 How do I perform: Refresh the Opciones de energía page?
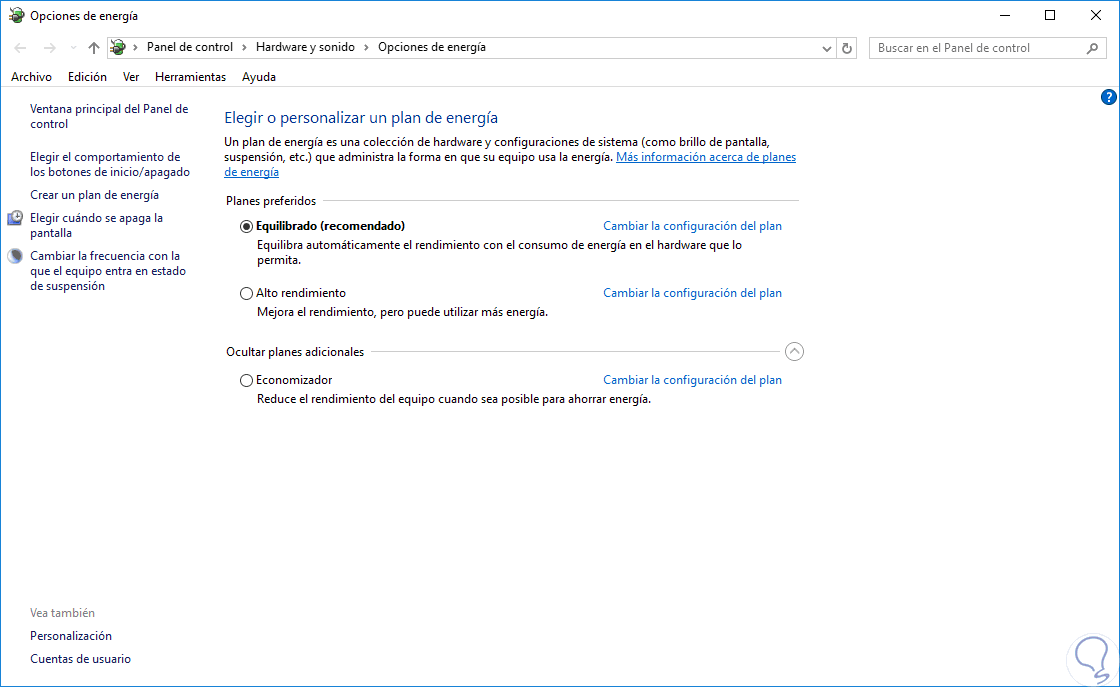tap(847, 49)
